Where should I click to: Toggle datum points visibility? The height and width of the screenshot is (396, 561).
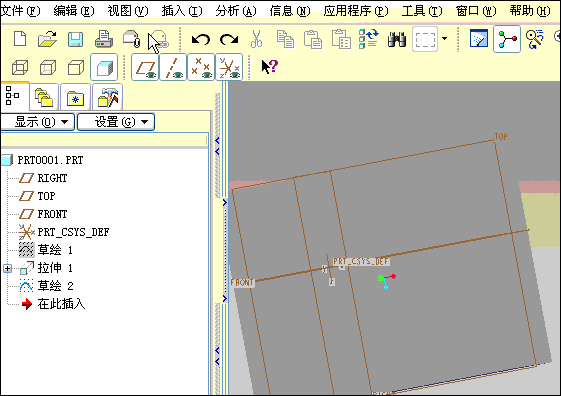[201, 67]
